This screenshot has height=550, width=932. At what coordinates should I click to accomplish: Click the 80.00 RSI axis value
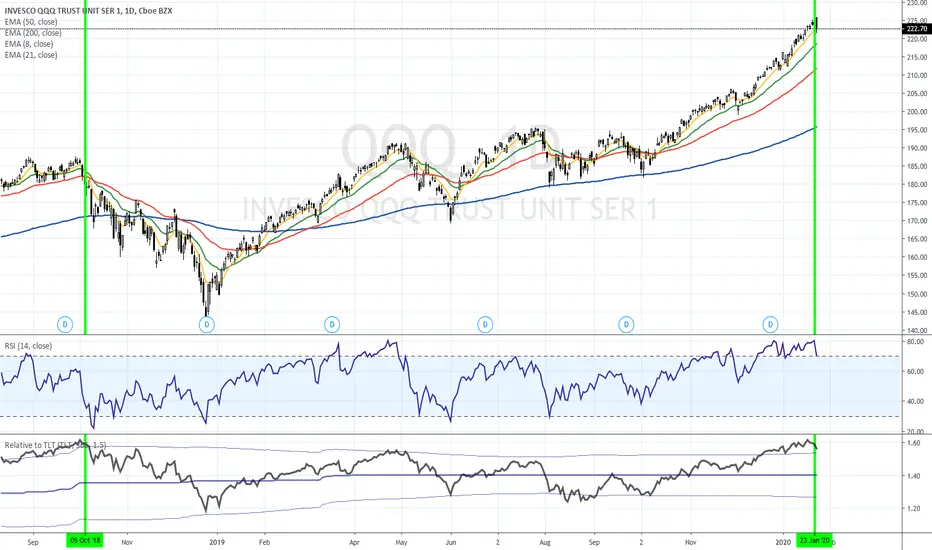916,342
